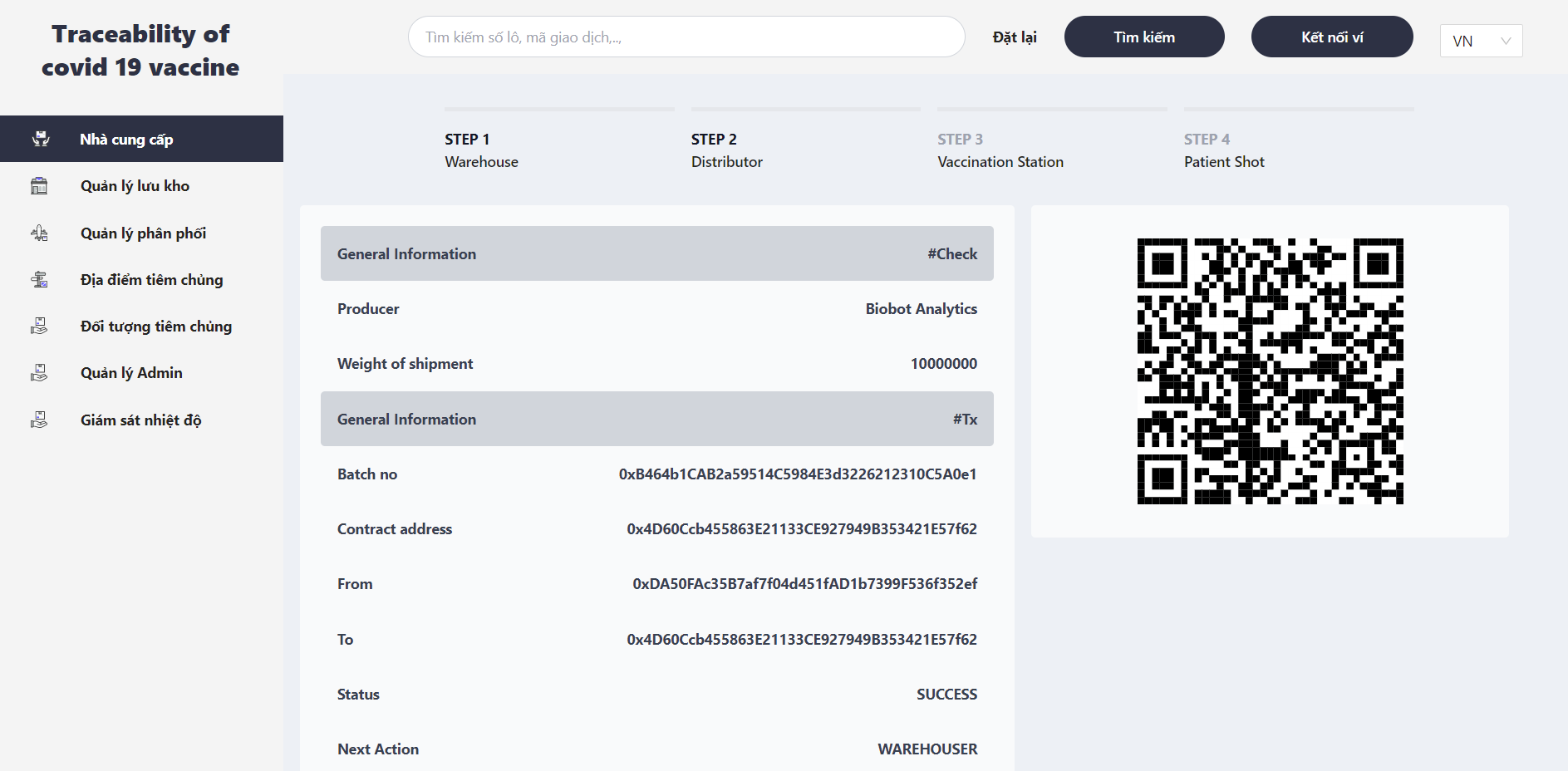Screen dimensions: 1568x771
Task: Click the Batch no hash value
Action: (x=798, y=474)
